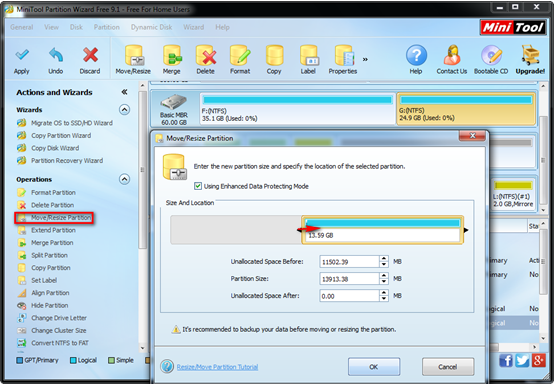Choose Format Partition operation
Image resolution: width=554 pixels, height=384 pixels.
point(53,193)
